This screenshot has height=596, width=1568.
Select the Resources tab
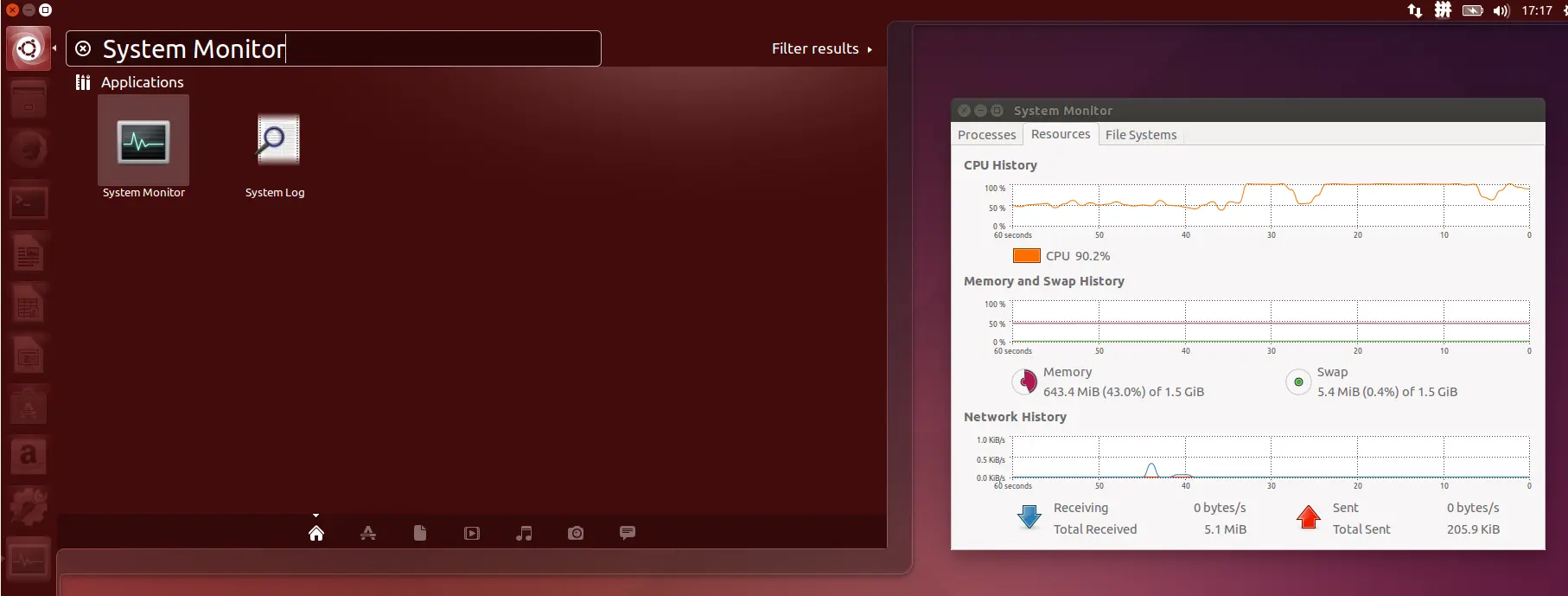click(1061, 134)
